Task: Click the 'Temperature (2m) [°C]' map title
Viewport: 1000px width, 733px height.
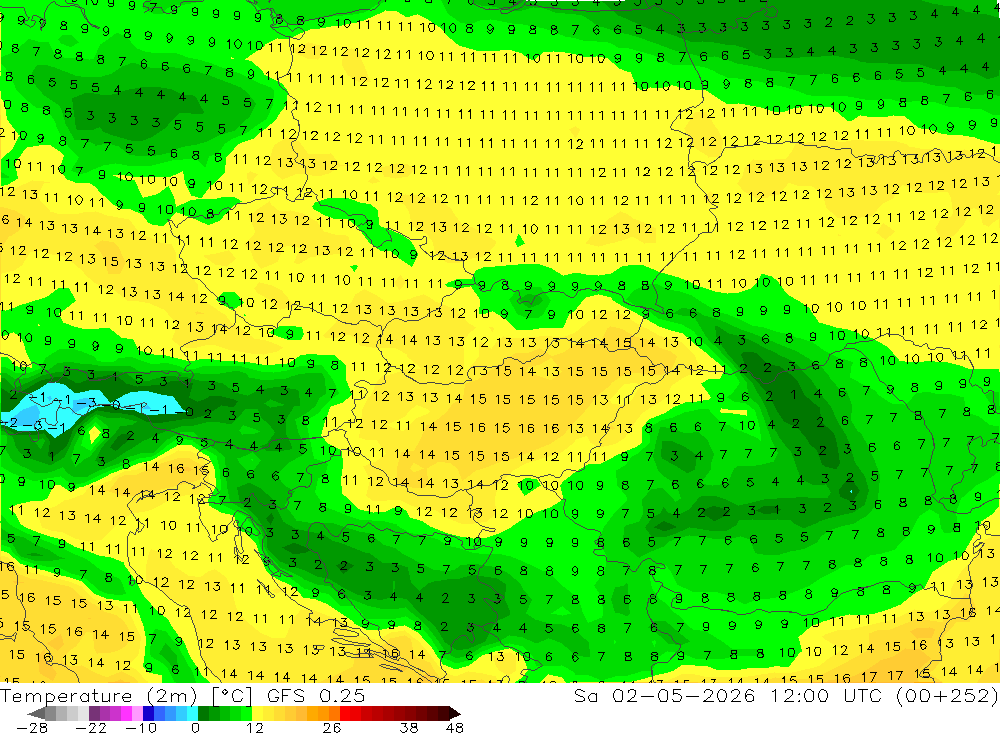Action: point(126,695)
